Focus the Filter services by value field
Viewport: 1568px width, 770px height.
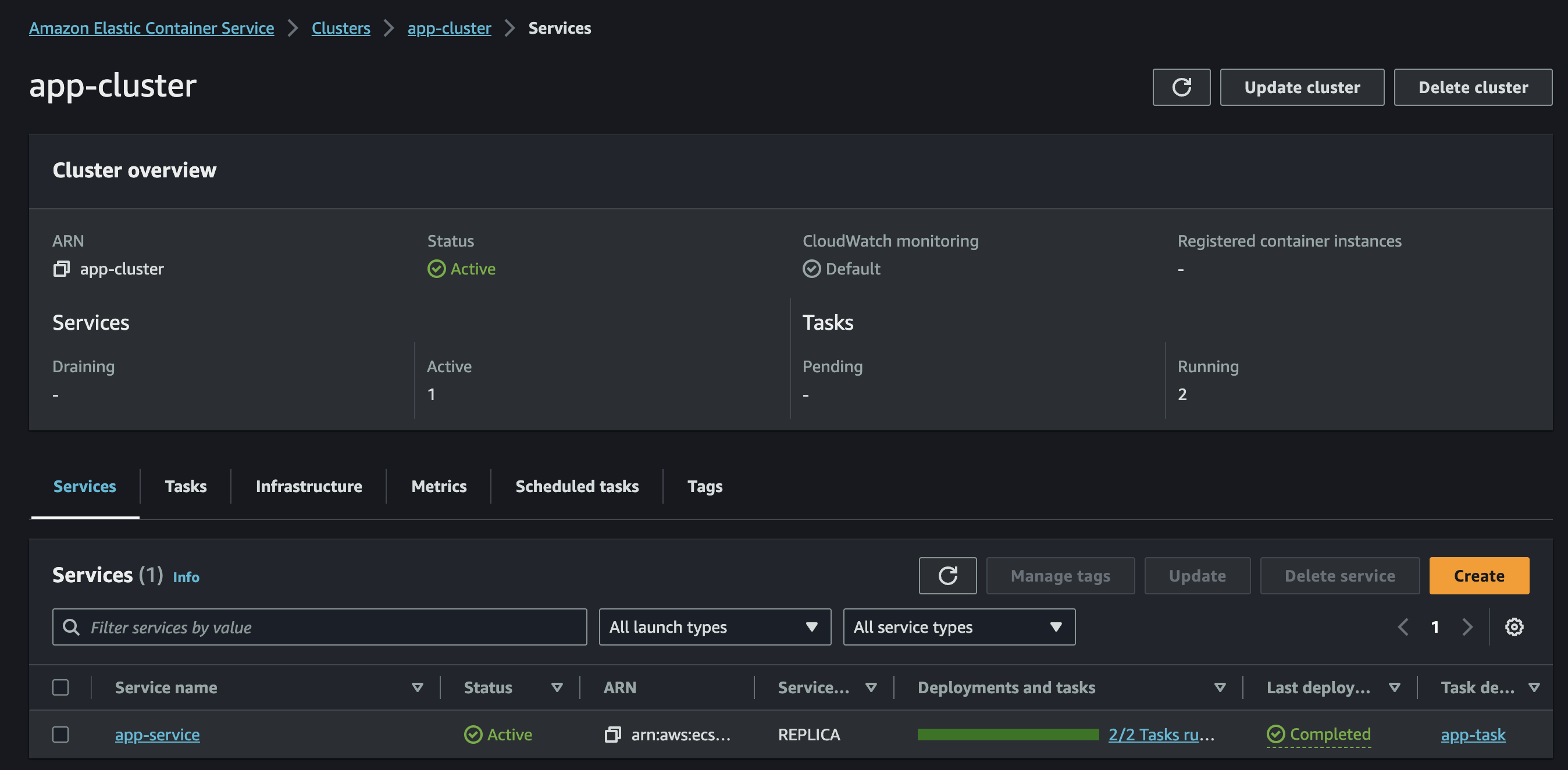[319, 626]
